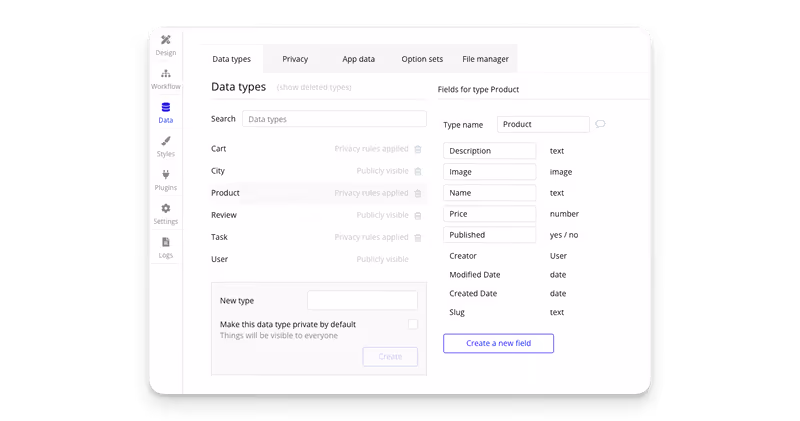Delete the Review data type (trash icon)
Image resolution: width=800 pixels, height=421 pixels.
tap(418, 215)
